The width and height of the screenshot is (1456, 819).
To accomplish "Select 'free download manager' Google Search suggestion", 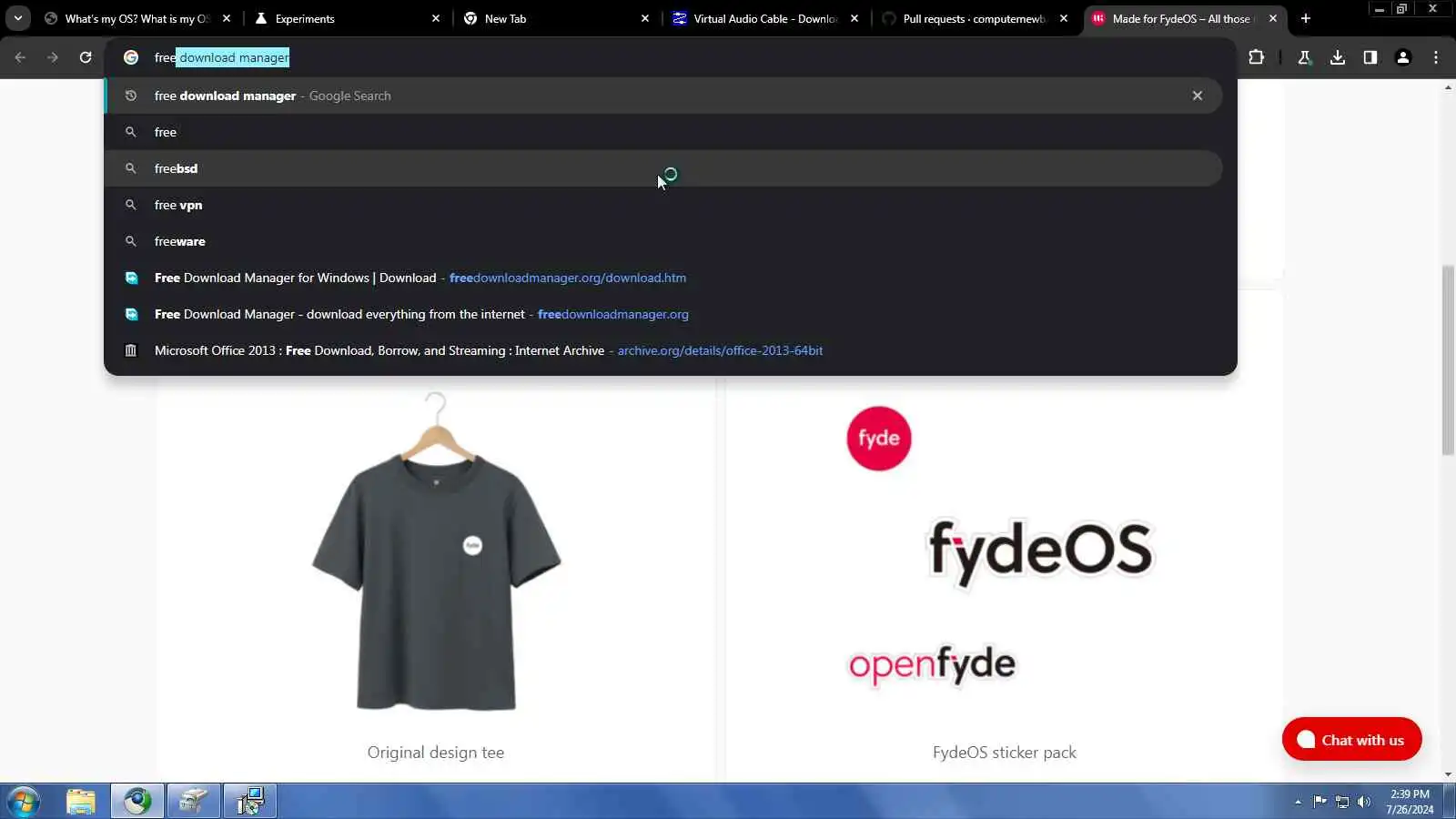I will [x=663, y=96].
